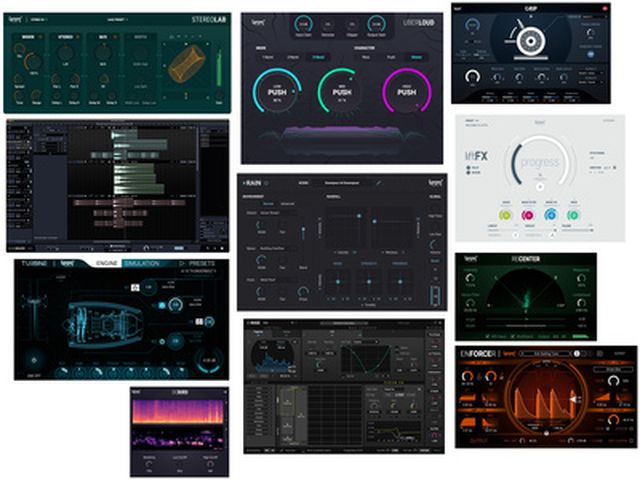The image size is (640, 480).
Task: Turn the lower-left knob in ReCenter
Action: (x=470, y=302)
